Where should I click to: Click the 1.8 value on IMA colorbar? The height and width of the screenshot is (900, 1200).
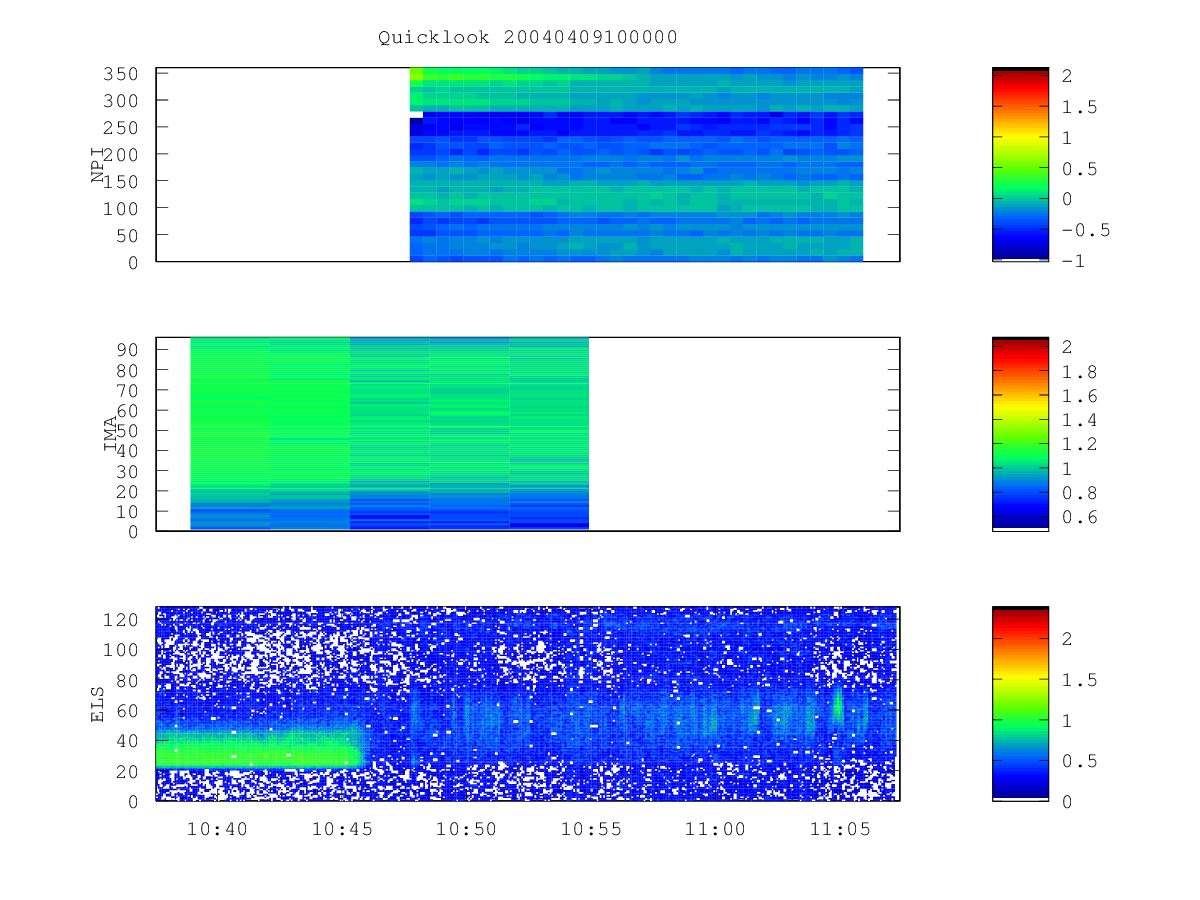[x=1080, y=371]
